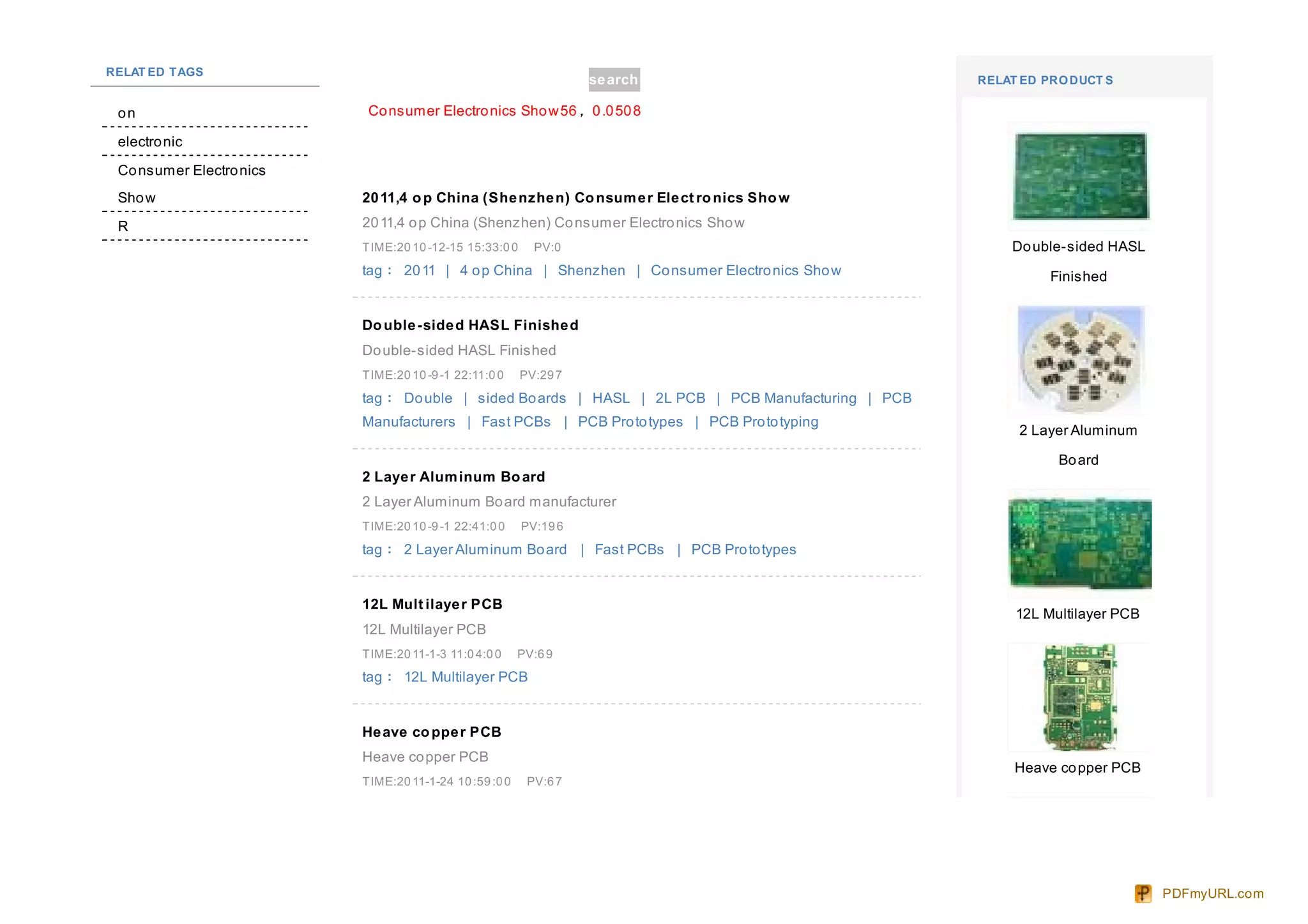Open the Heave copper PCB result heading
The image size is (1308, 924).
pyautogui.click(x=432, y=732)
